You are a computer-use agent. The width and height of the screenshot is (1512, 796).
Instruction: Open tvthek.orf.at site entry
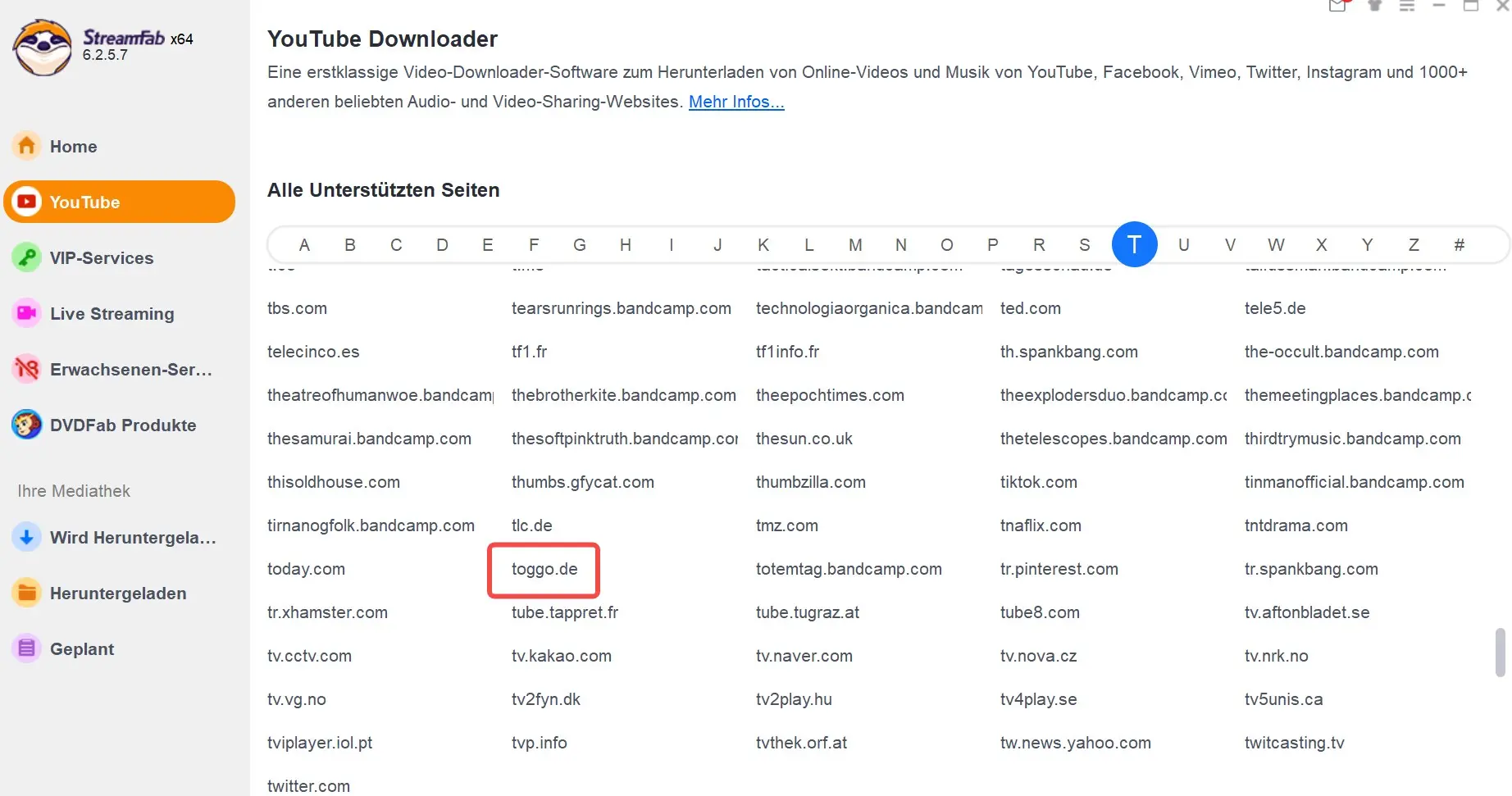(x=801, y=743)
